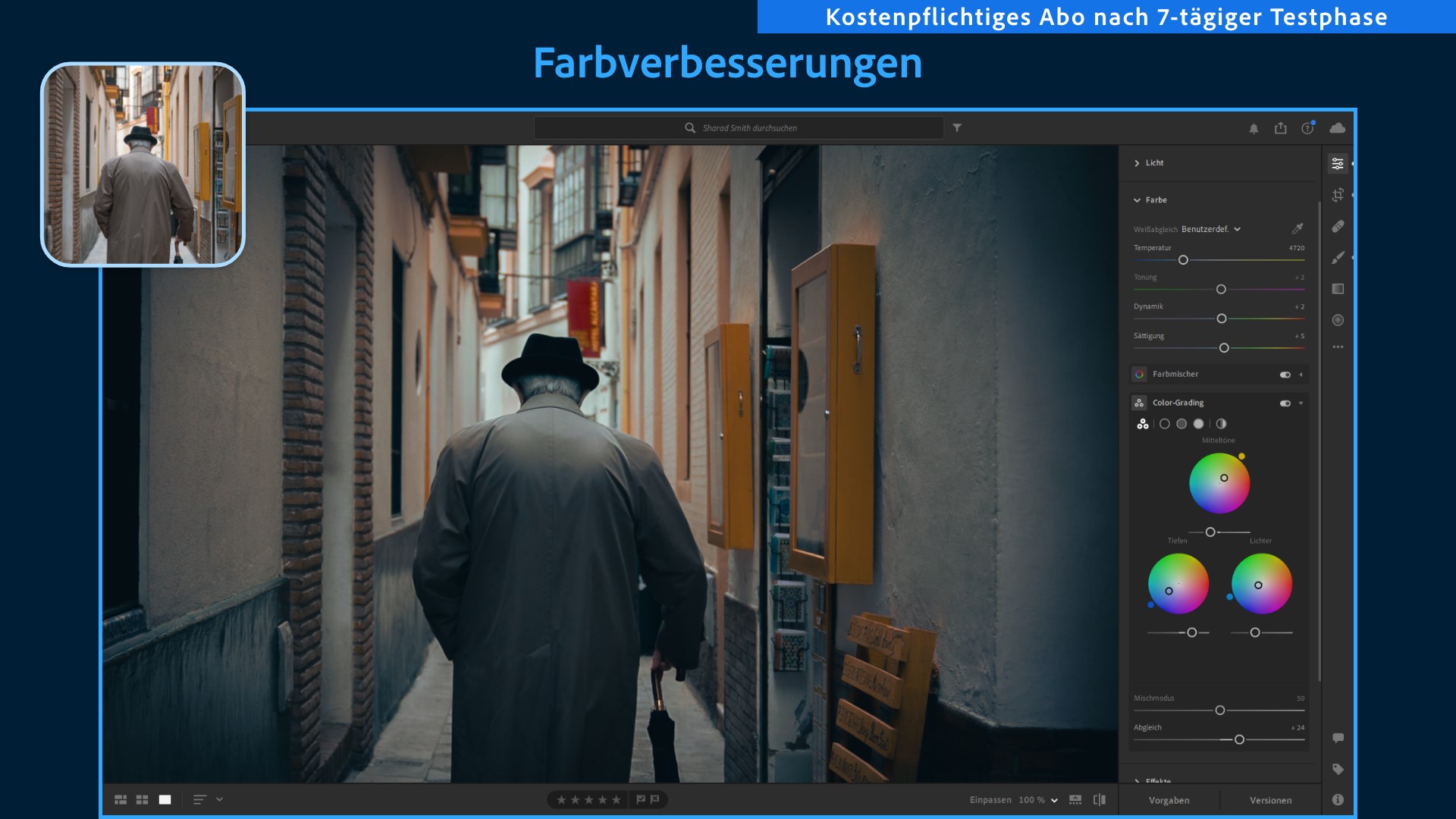Open the Versionen tab
The height and width of the screenshot is (819, 1456).
1270,800
